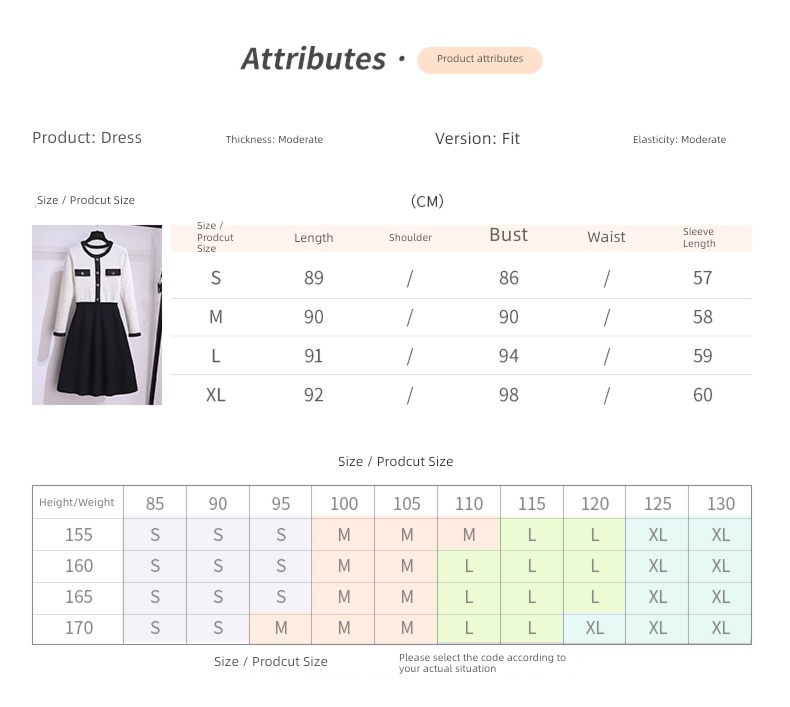Click S cell for height 165, weight 90
This screenshot has height=707, width=790.
pos(218,597)
